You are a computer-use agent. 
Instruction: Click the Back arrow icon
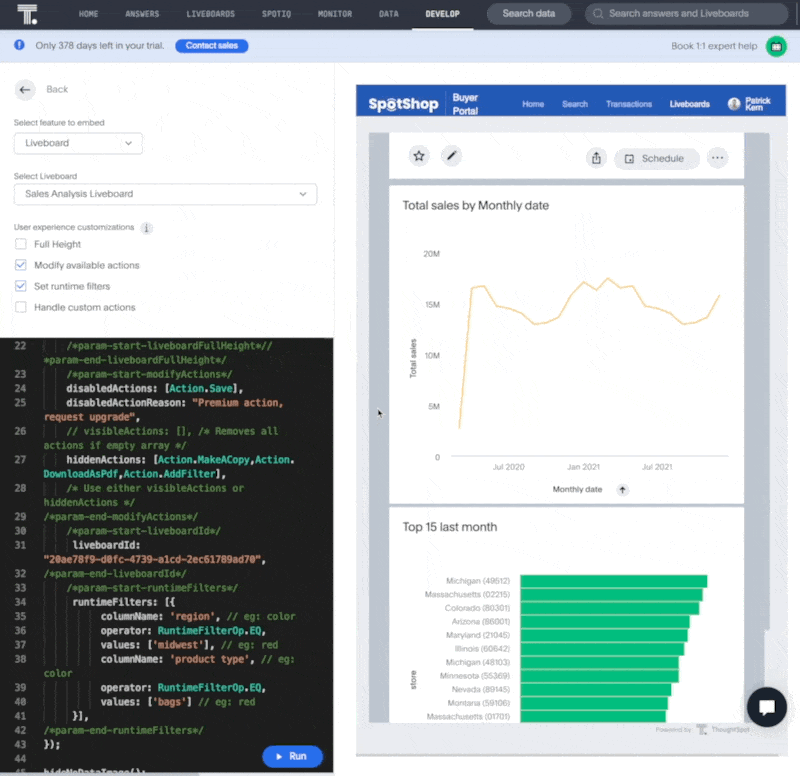25,90
